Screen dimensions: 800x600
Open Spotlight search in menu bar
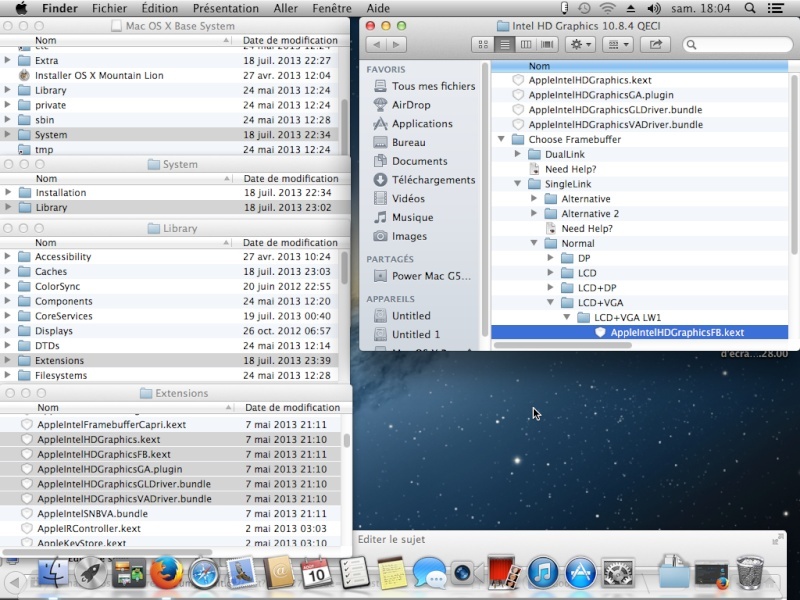pyautogui.click(x=749, y=8)
